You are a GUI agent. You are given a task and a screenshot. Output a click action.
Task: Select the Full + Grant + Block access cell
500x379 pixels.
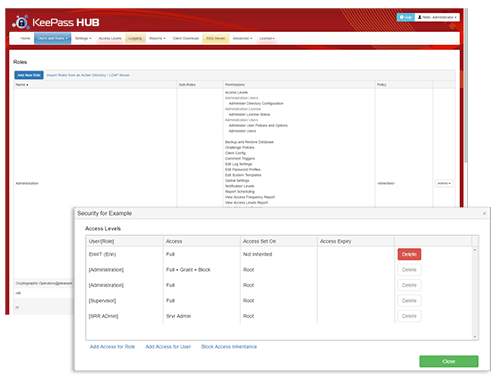188,270
